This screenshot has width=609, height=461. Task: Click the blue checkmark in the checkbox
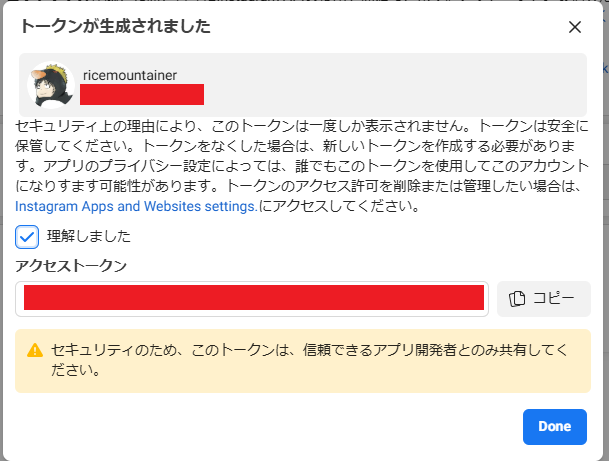(27, 237)
